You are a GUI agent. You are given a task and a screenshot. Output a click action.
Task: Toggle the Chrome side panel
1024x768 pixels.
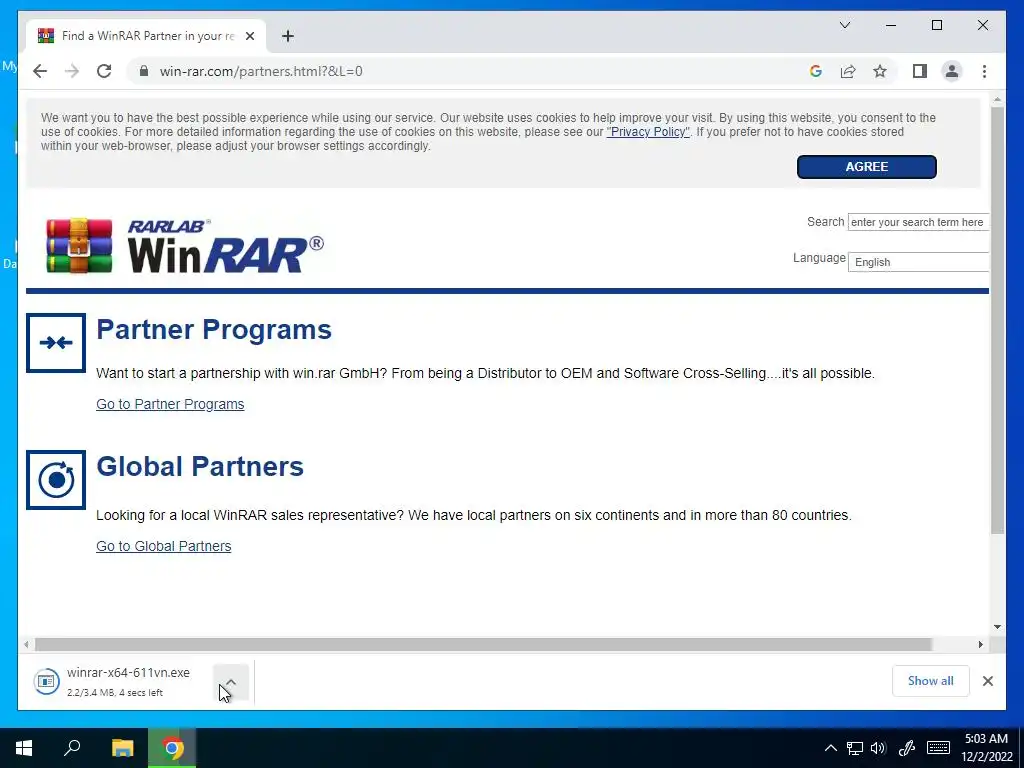(920, 71)
